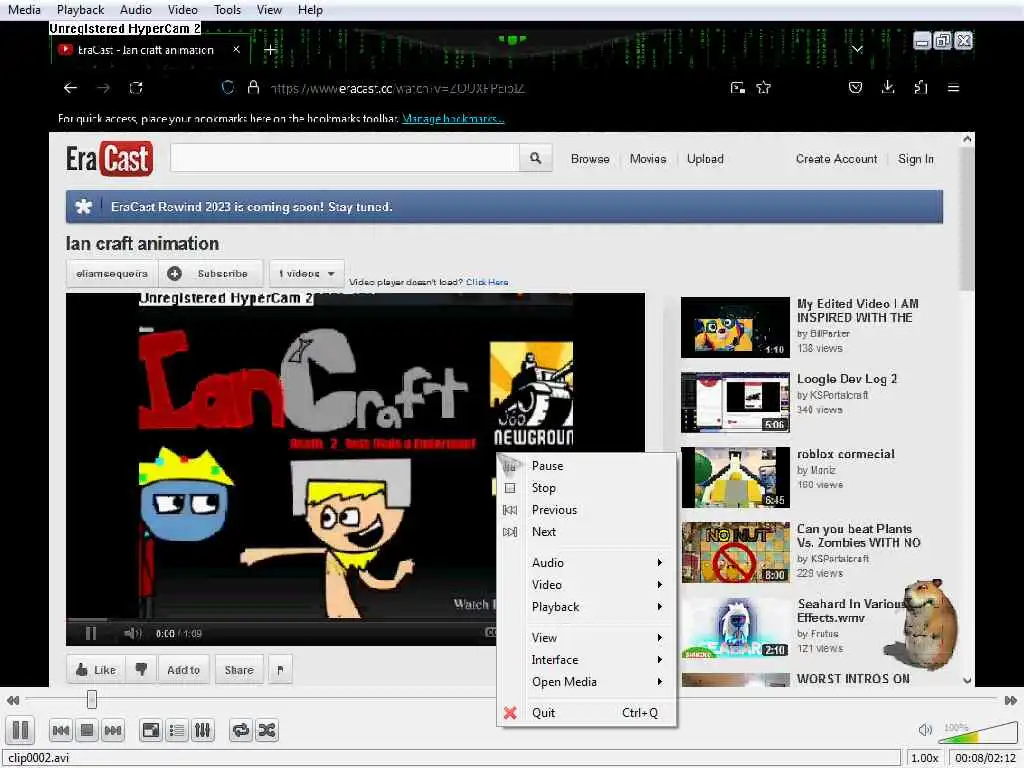Viewport: 1024px width, 768px height.
Task: Expand Playback submenu in context menu
Action: (x=586, y=607)
